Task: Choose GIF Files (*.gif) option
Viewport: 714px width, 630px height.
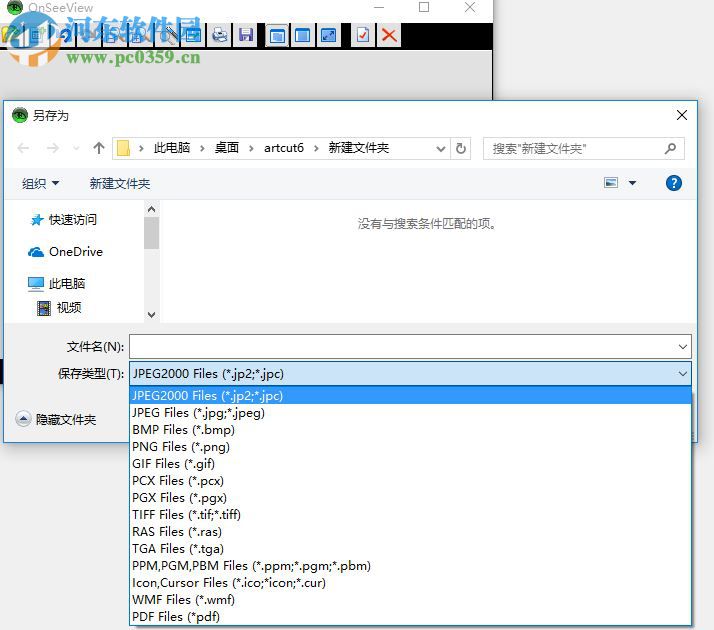Action: pyautogui.click(x=410, y=464)
